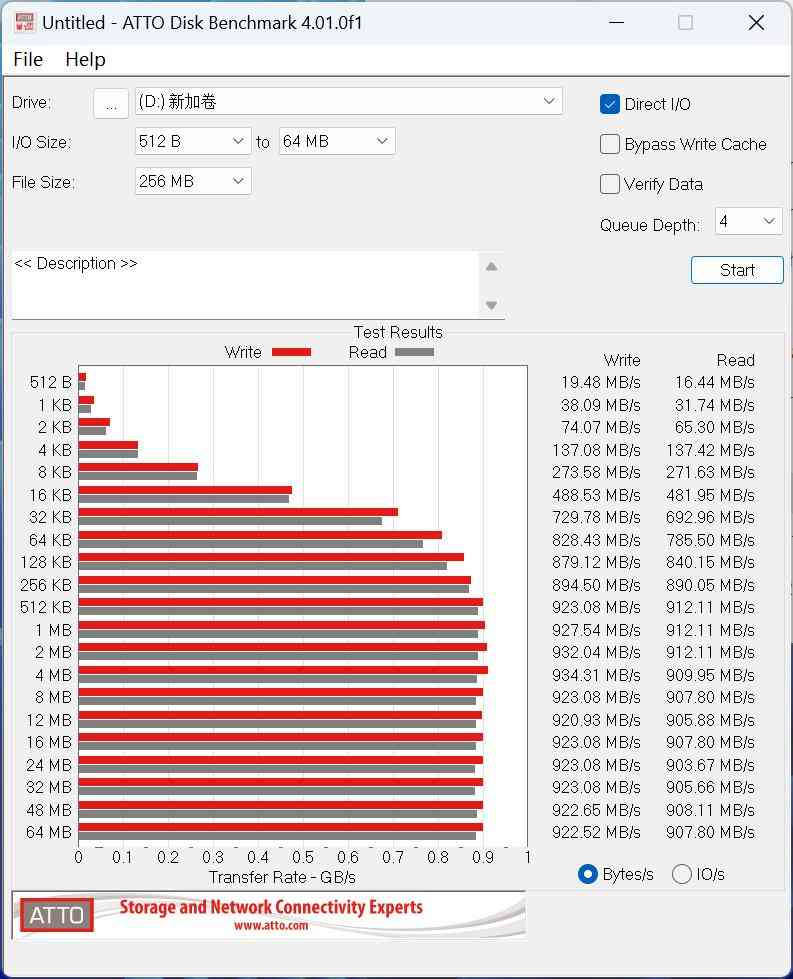The height and width of the screenshot is (979, 793).
Task: Click the description scroll down arrow
Action: coord(491,305)
